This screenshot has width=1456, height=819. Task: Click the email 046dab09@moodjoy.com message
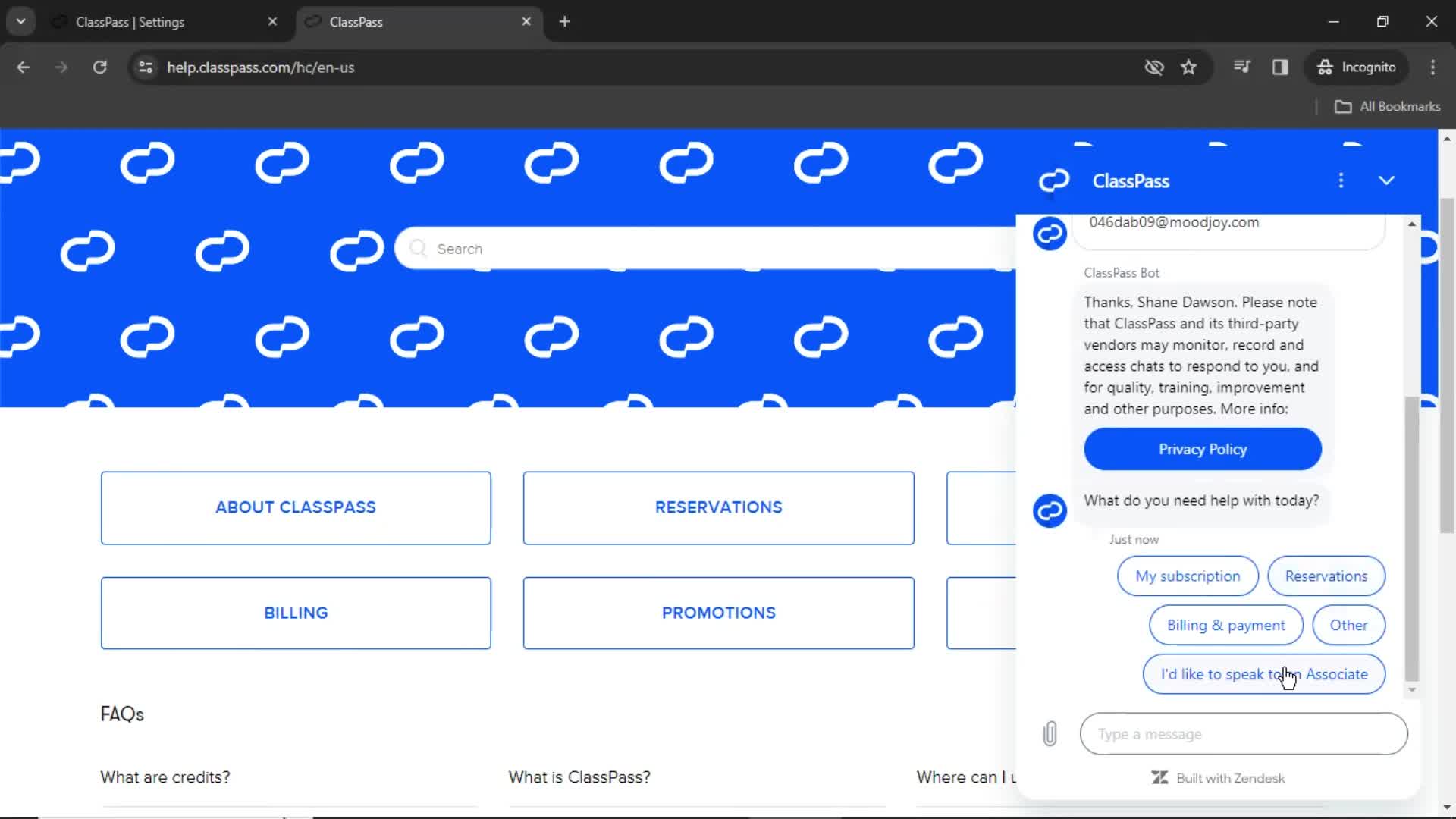pyautogui.click(x=1174, y=222)
